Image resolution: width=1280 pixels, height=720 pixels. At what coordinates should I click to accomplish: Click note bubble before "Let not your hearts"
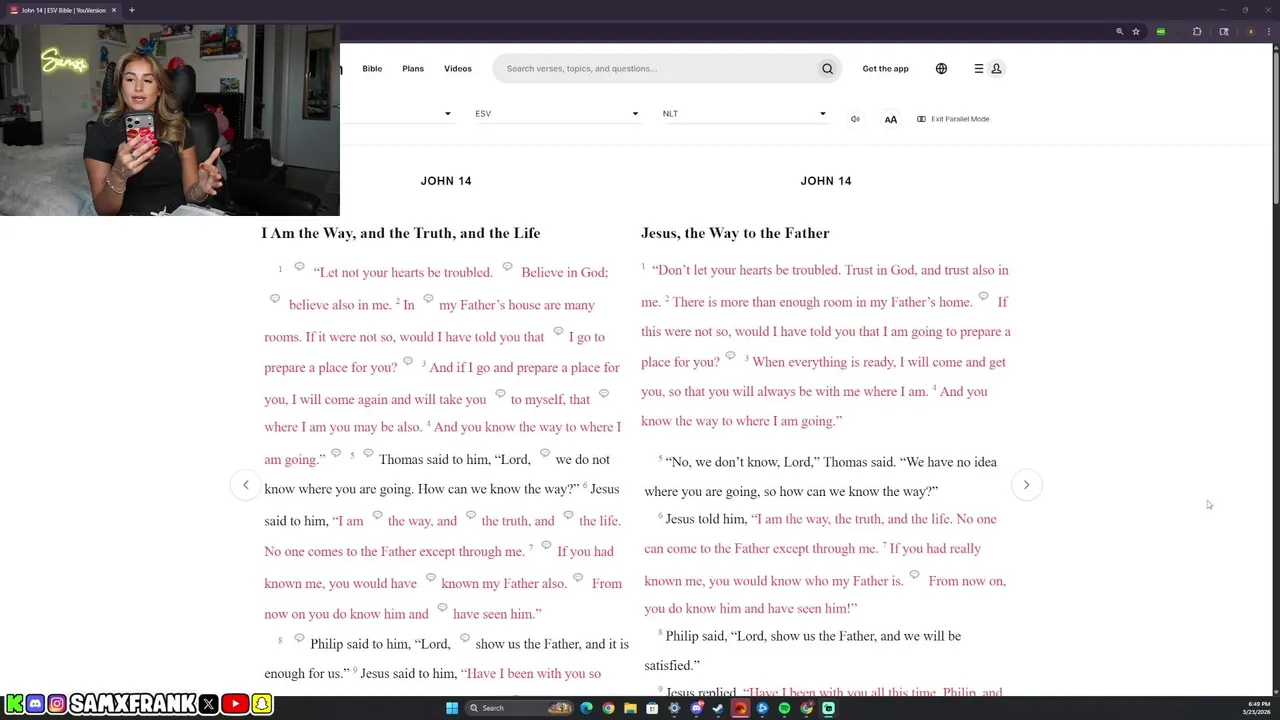[299, 267]
